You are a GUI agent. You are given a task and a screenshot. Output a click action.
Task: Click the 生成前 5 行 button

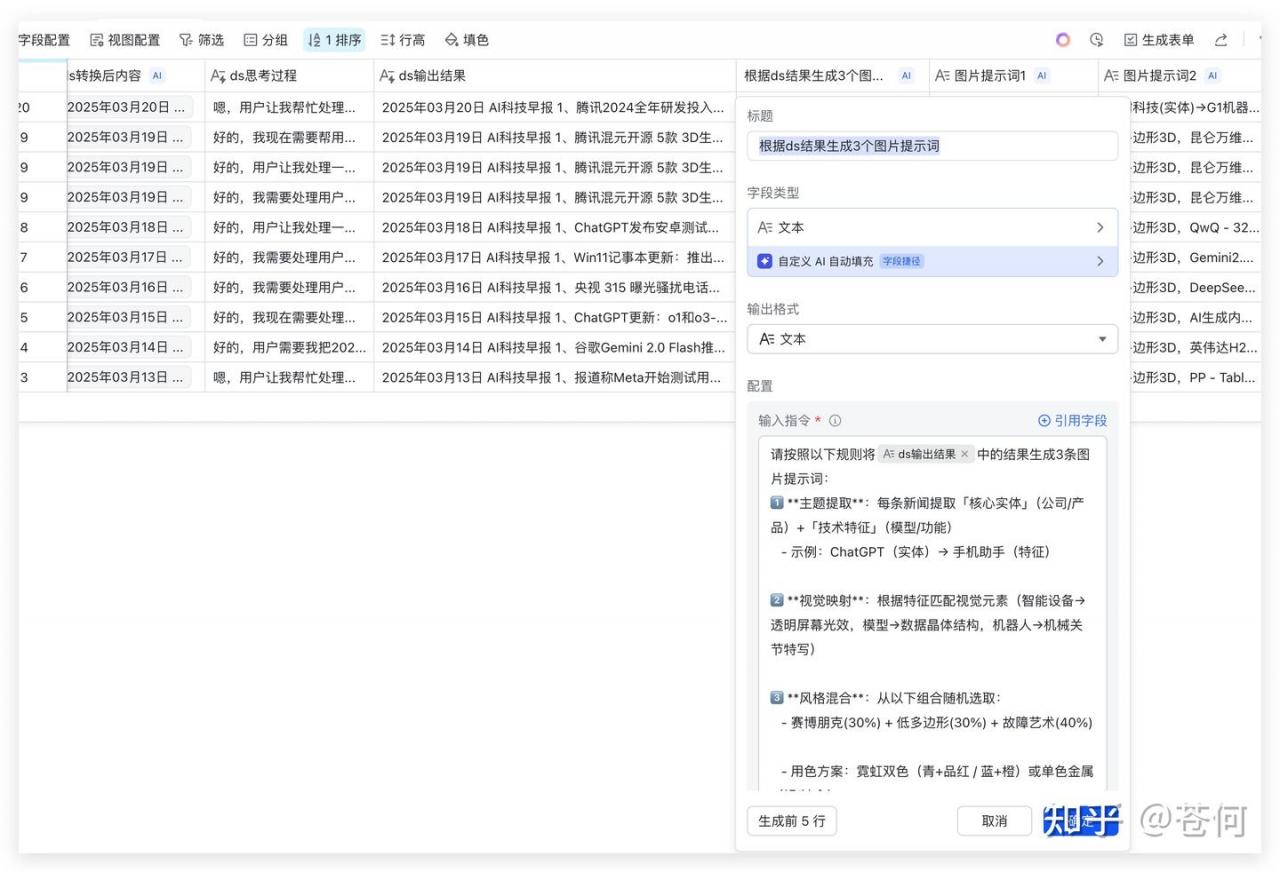792,821
